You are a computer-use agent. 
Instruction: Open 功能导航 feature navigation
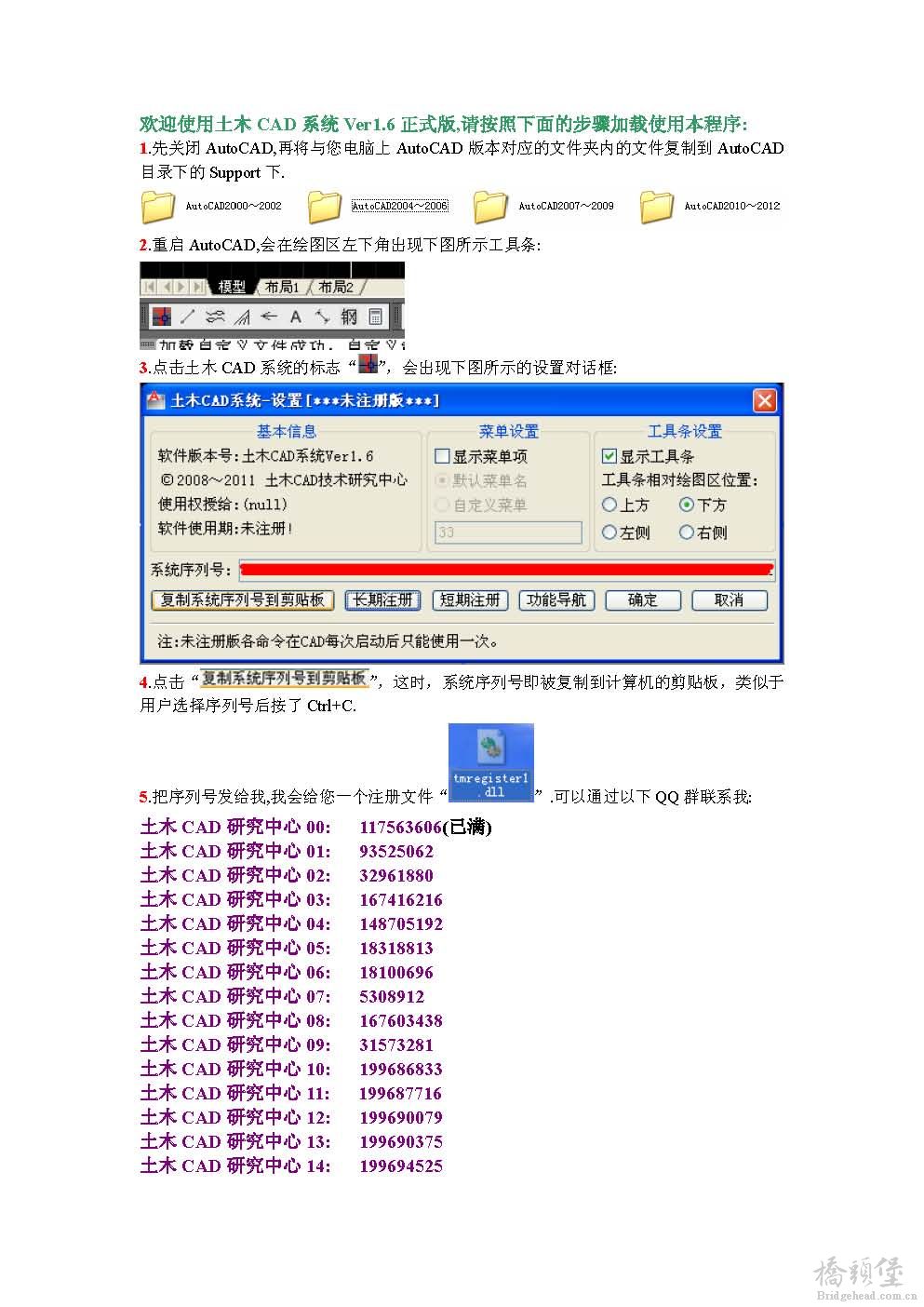[556, 600]
